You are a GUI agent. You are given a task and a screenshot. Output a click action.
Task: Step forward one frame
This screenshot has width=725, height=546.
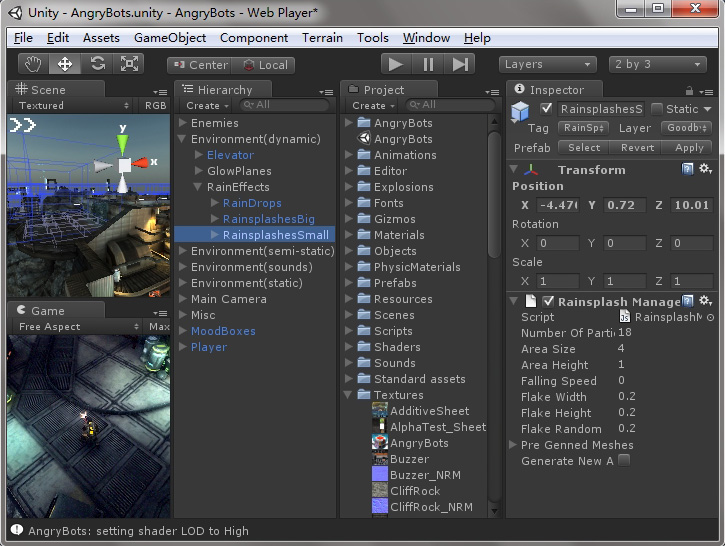click(x=460, y=64)
